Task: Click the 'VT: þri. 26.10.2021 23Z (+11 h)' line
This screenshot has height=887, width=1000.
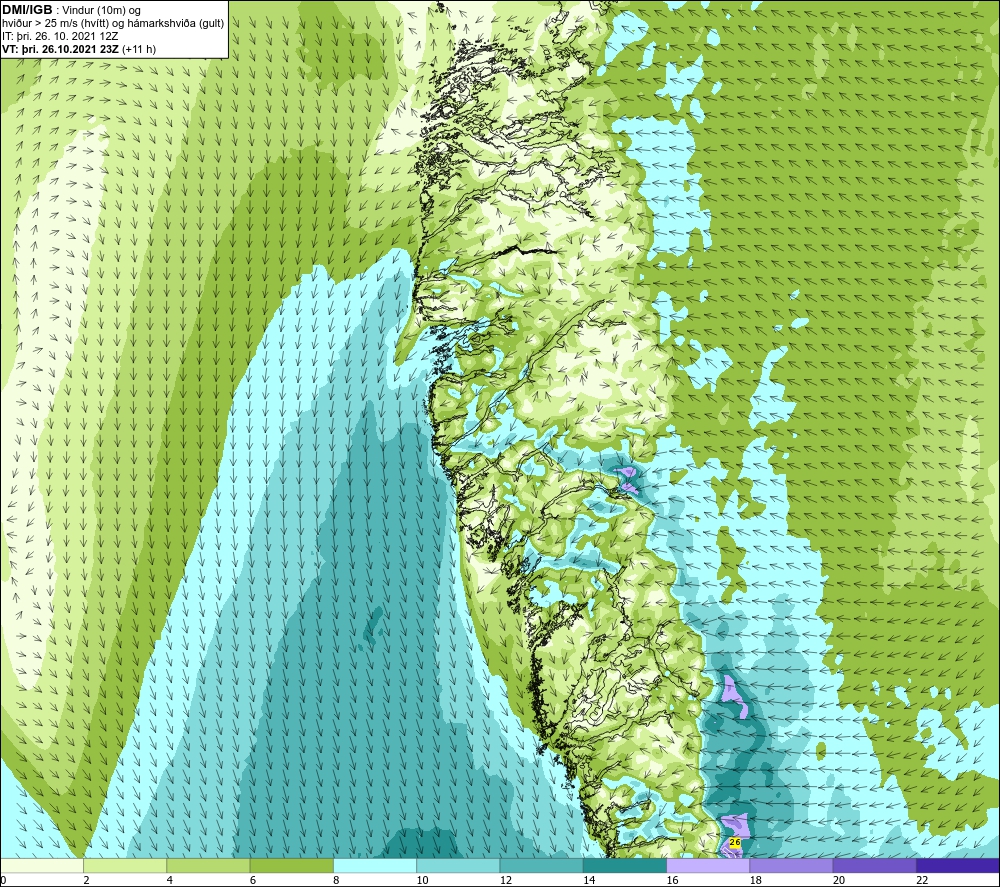Action: click(x=78, y=49)
